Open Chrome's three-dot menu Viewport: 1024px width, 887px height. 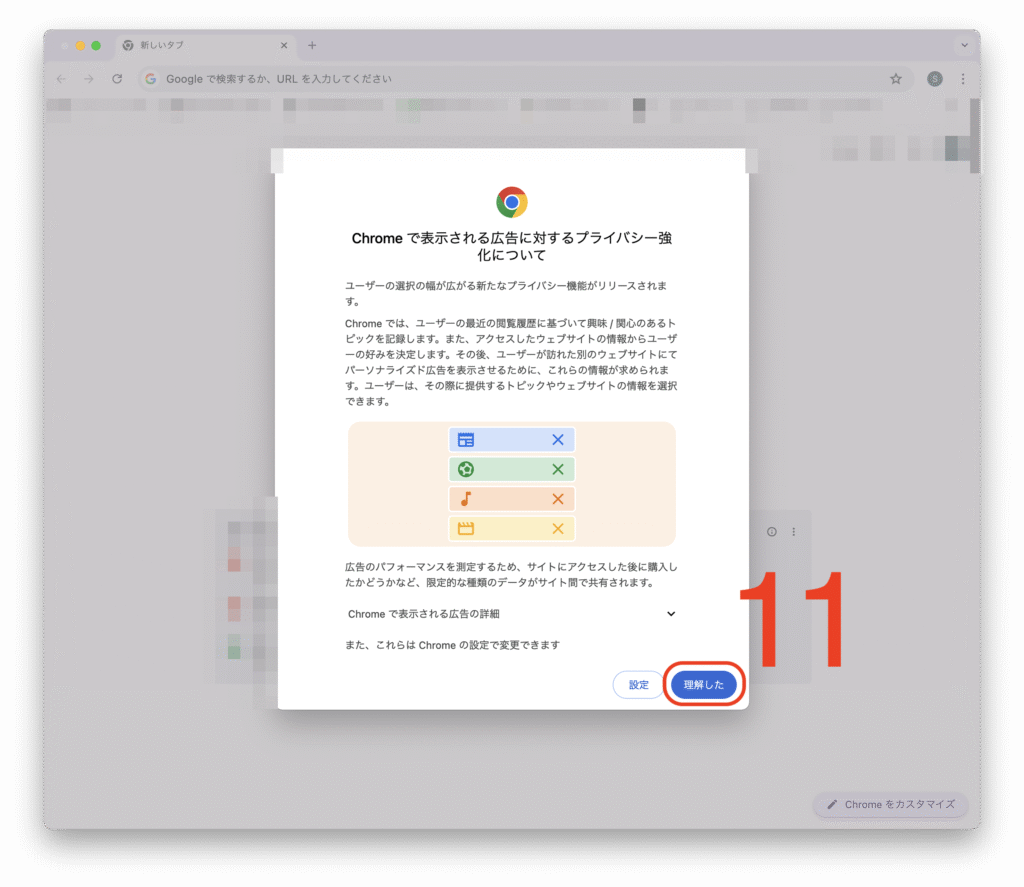[963, 79]
